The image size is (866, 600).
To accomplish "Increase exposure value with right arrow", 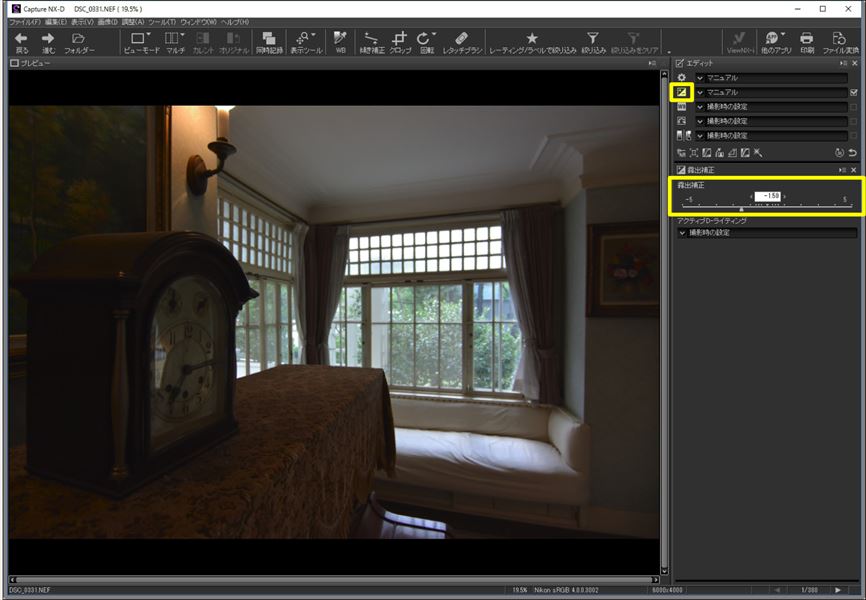I will tap(784, 197).
